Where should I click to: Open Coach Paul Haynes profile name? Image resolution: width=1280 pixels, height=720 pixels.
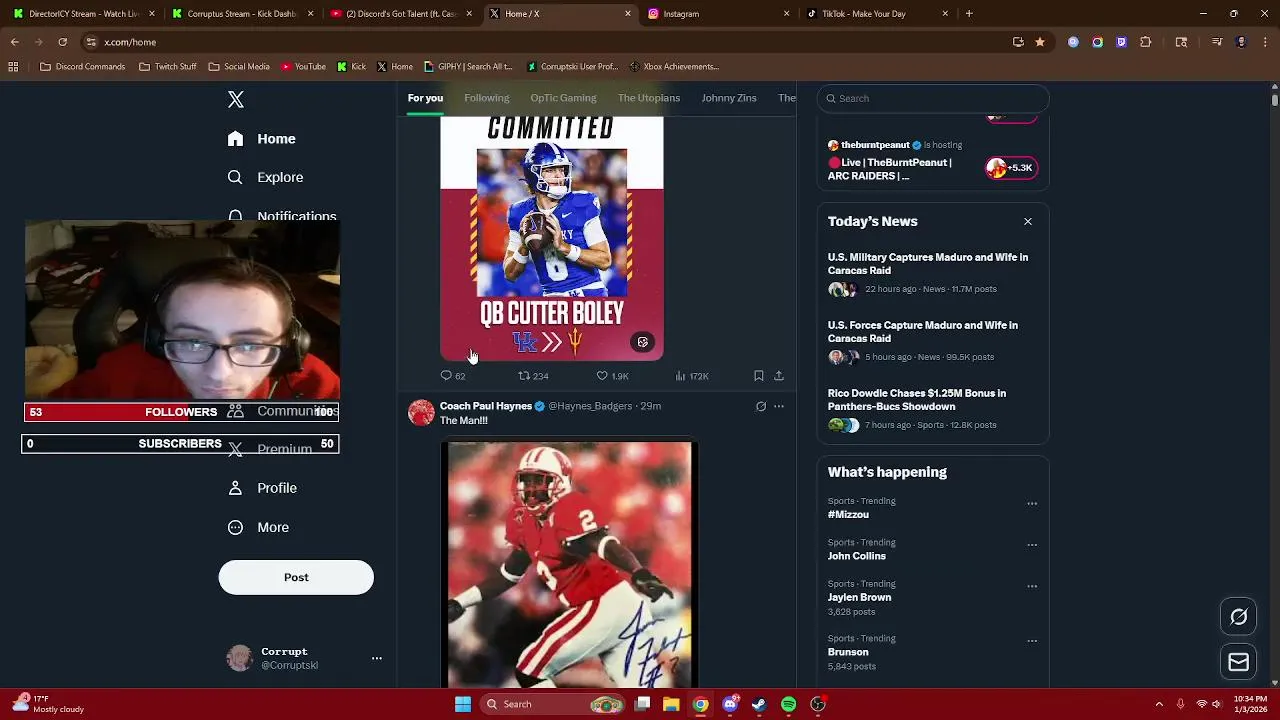pyautogui.click(x=485, y=406)
